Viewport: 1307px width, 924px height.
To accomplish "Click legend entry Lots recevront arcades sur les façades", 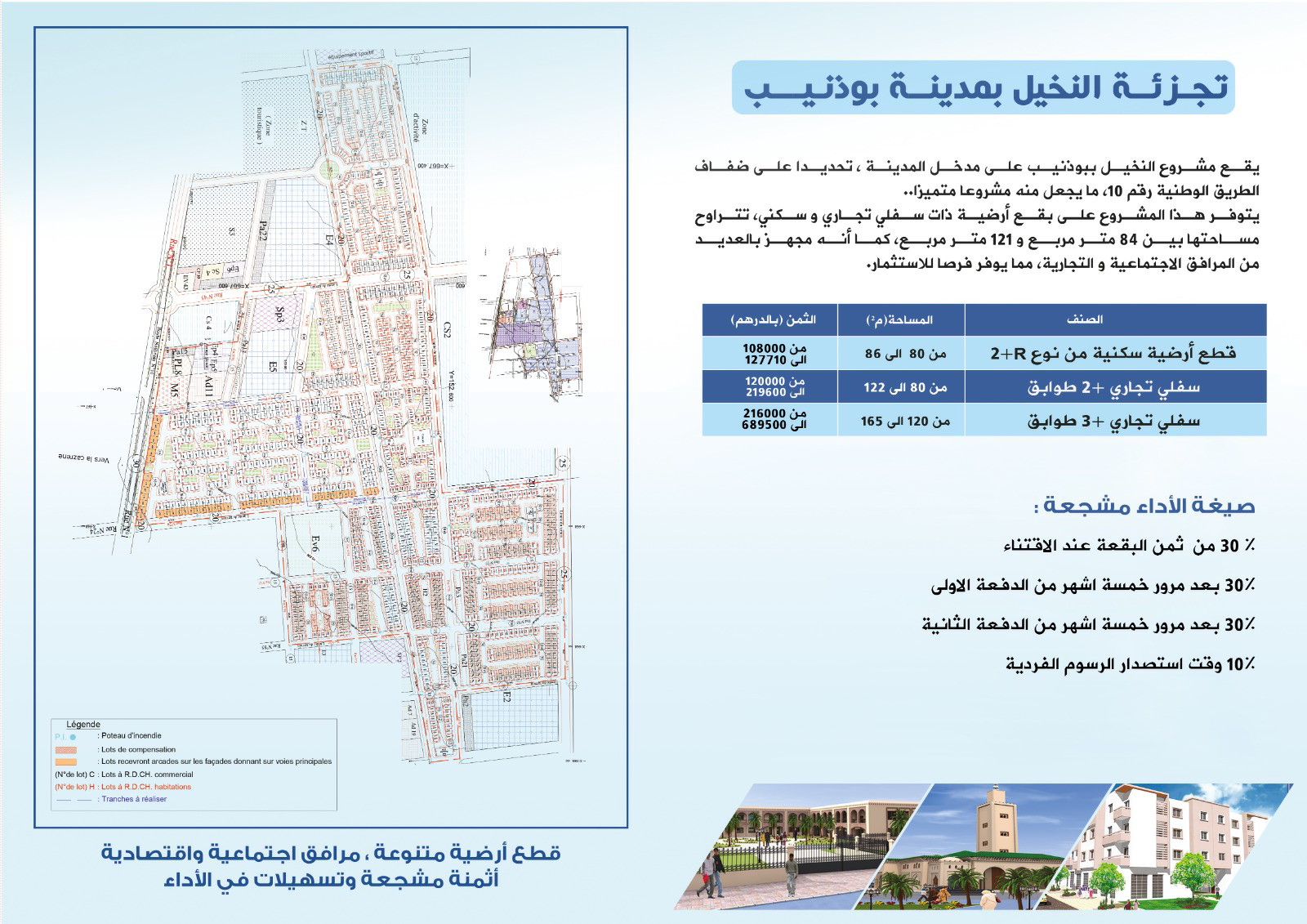I will point(215,761).
